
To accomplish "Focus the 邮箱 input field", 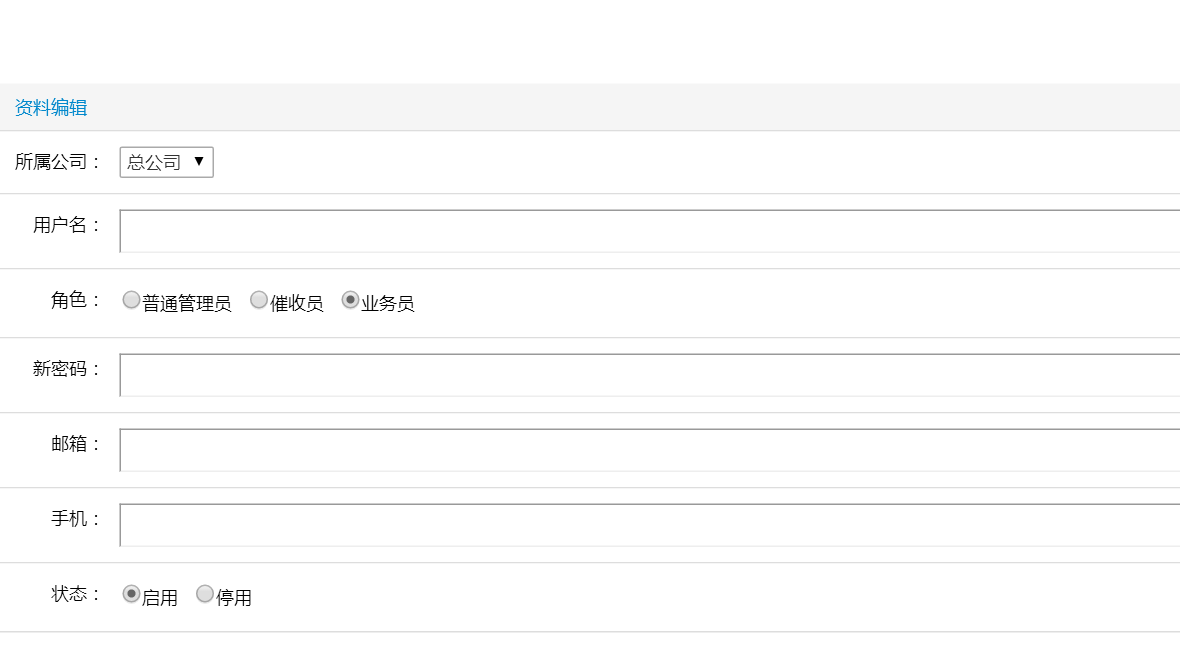I will [650, 450].
